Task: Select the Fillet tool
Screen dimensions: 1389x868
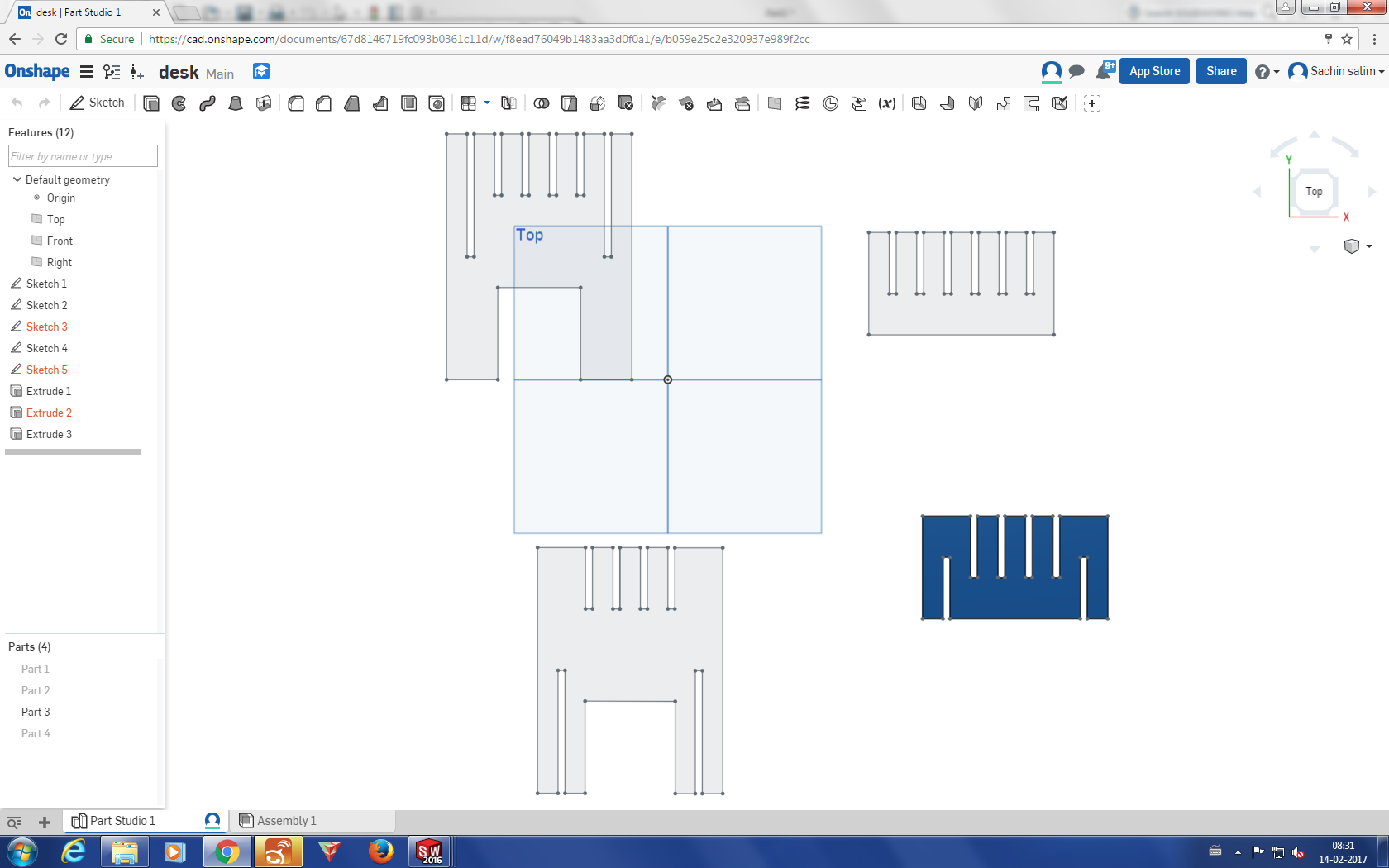Action: pyautogui.click(x=296, y=103)
